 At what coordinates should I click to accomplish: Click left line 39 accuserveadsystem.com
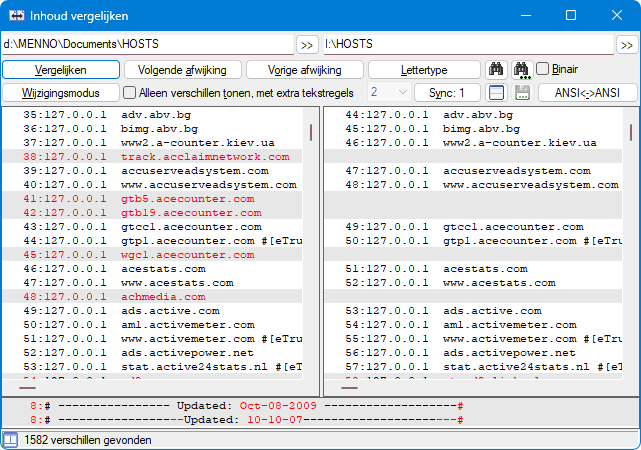tap(152, 170)
